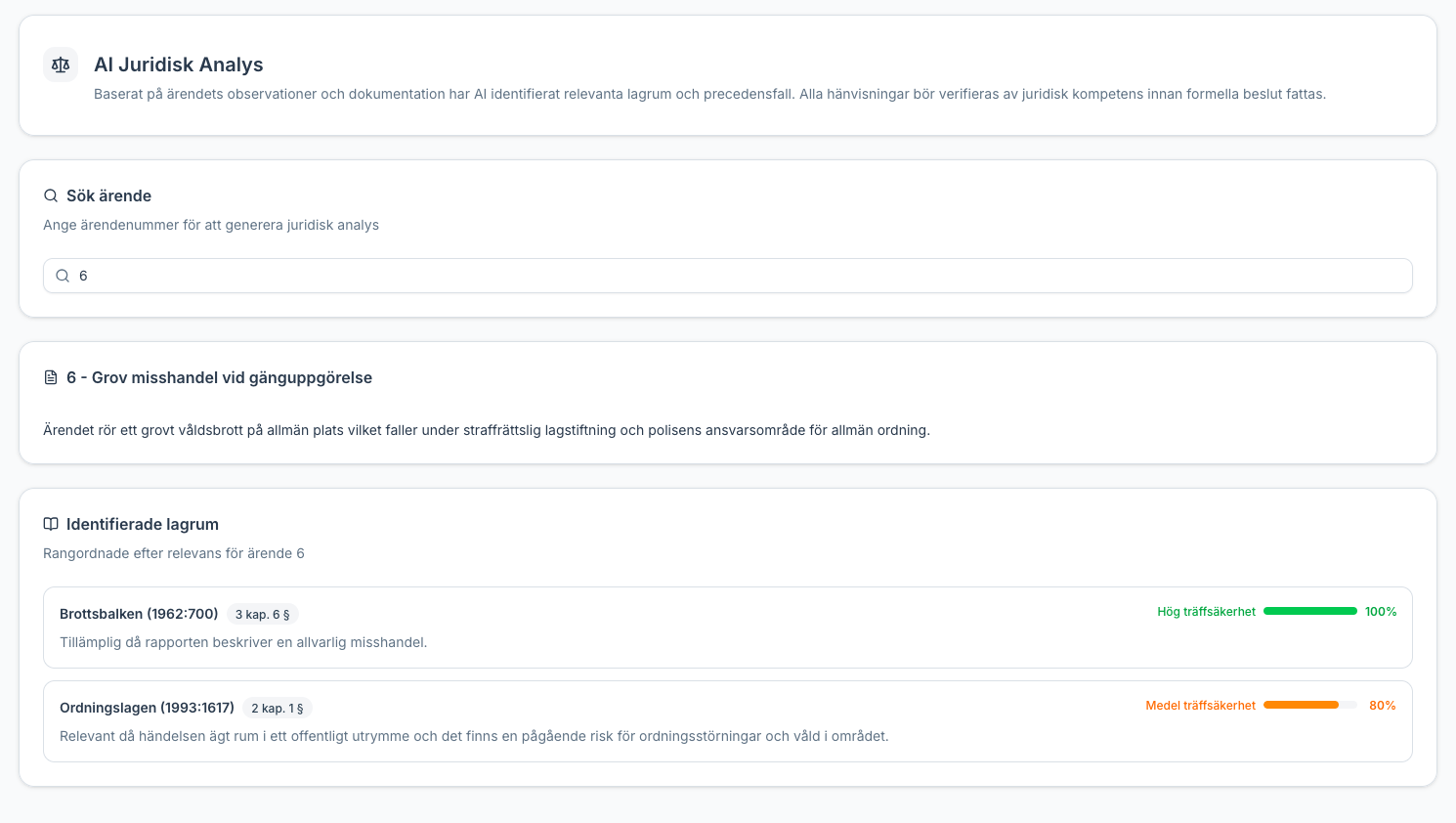Select the 2 kap. 1 § badge
This screenshot has width=1456, height=823.
tap(278, 709)
